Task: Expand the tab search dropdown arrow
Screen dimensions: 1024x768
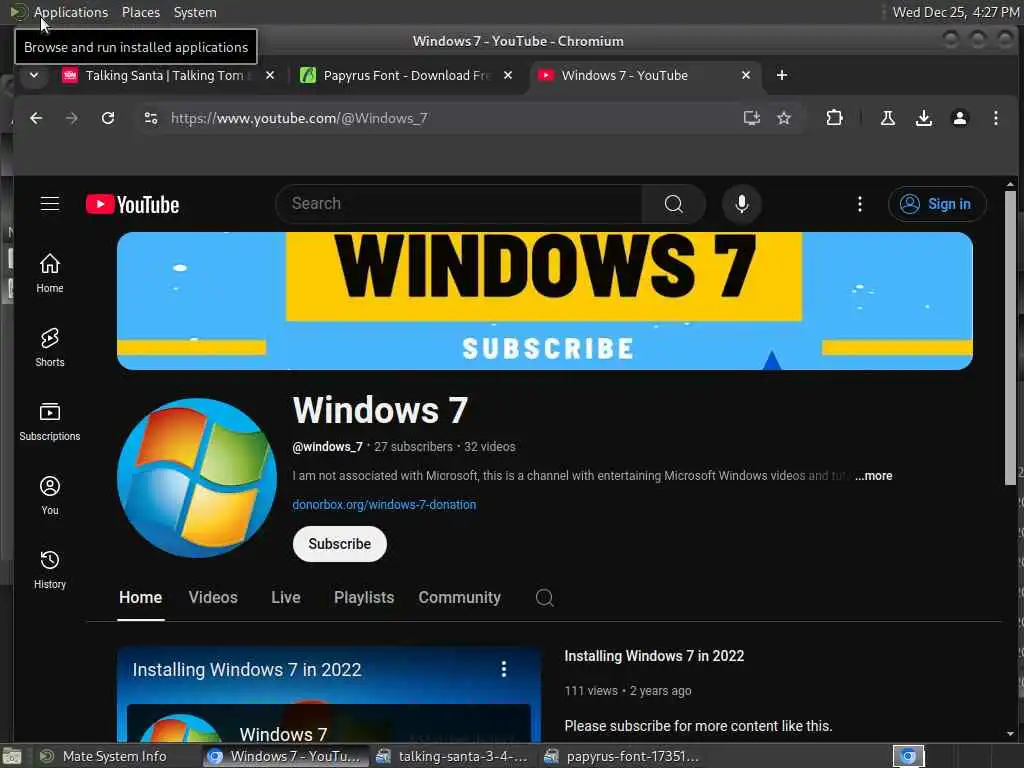Action: click(34, 75)
